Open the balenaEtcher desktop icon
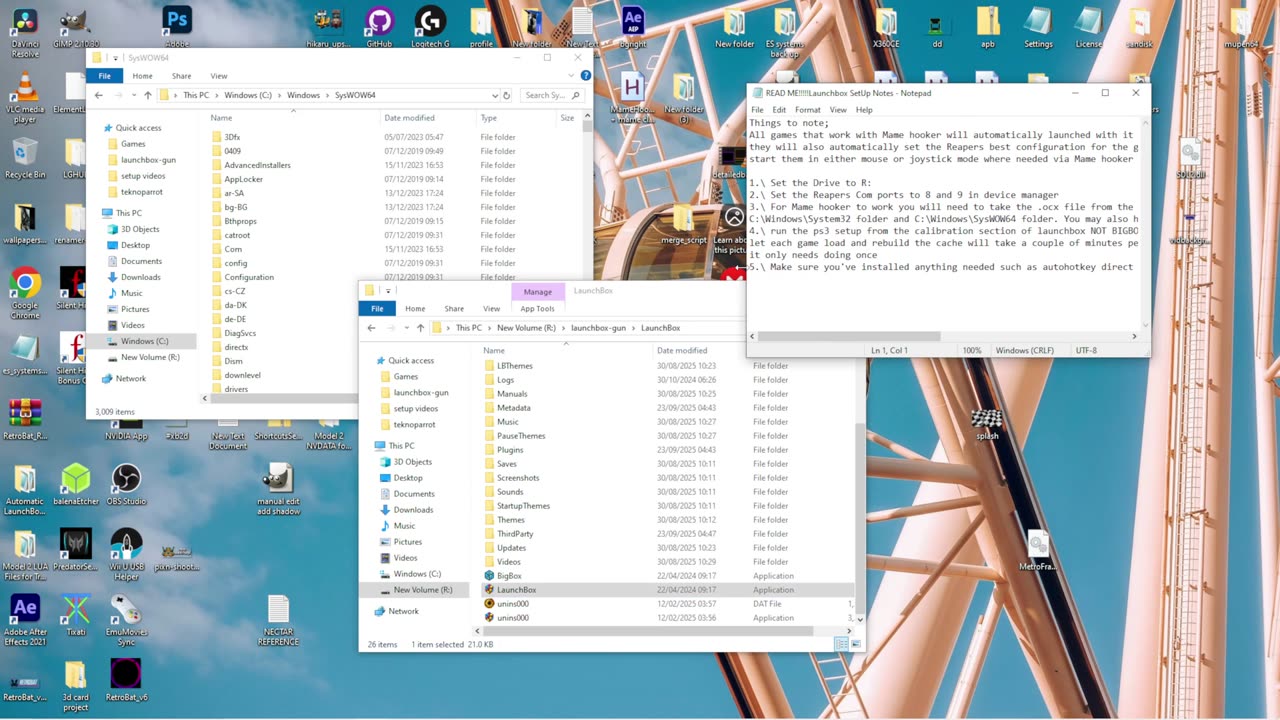 76,480
